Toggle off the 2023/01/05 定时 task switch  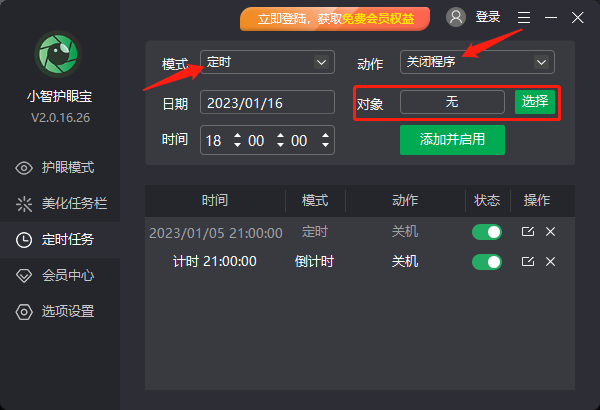(x=487, y=232)
